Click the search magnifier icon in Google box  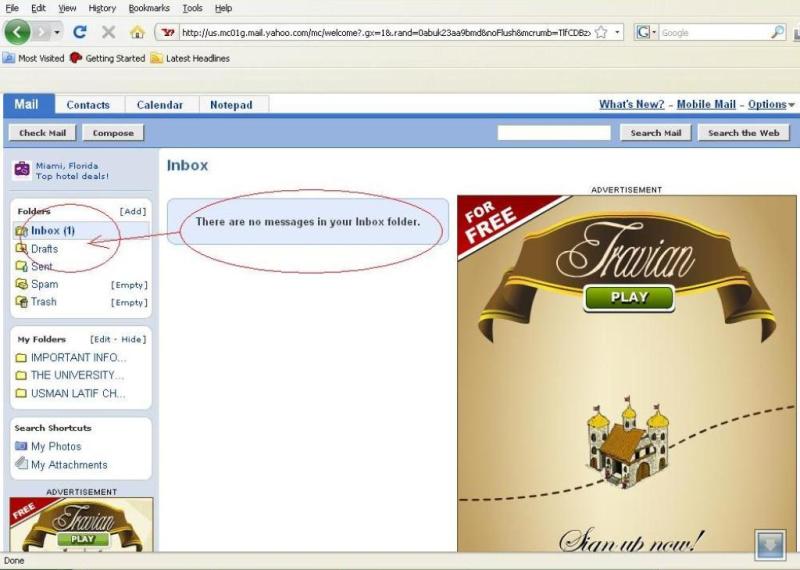click(777, 32)
